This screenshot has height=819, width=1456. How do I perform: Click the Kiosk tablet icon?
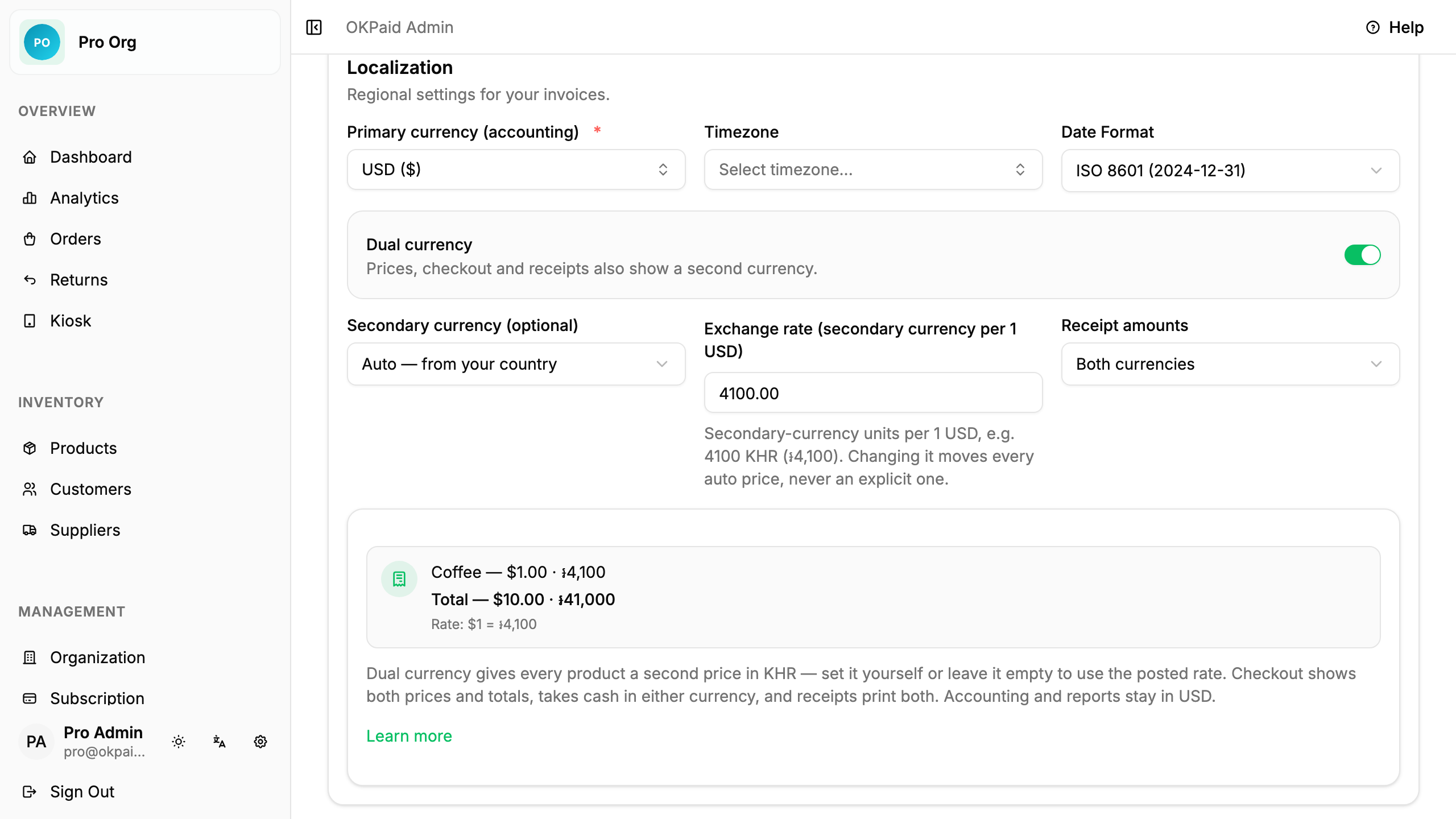pyautogui.click(x=30, y=321)
